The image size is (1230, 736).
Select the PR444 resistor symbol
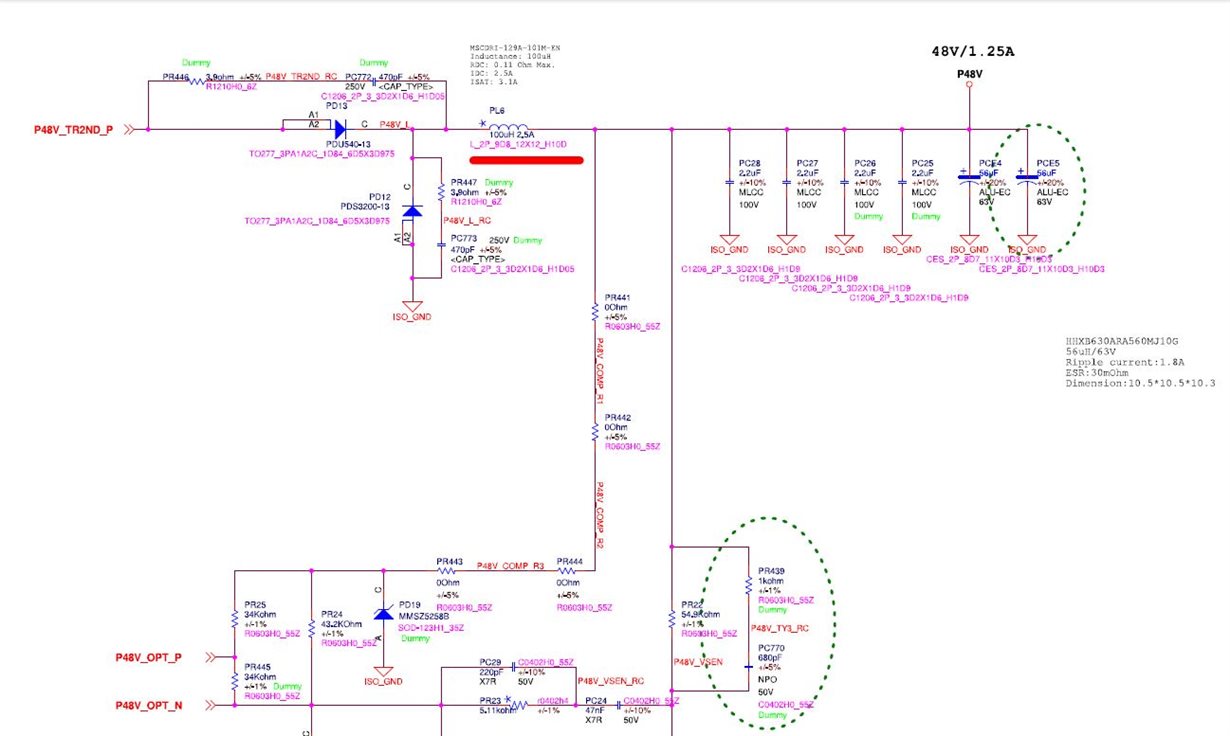[566, 571]
